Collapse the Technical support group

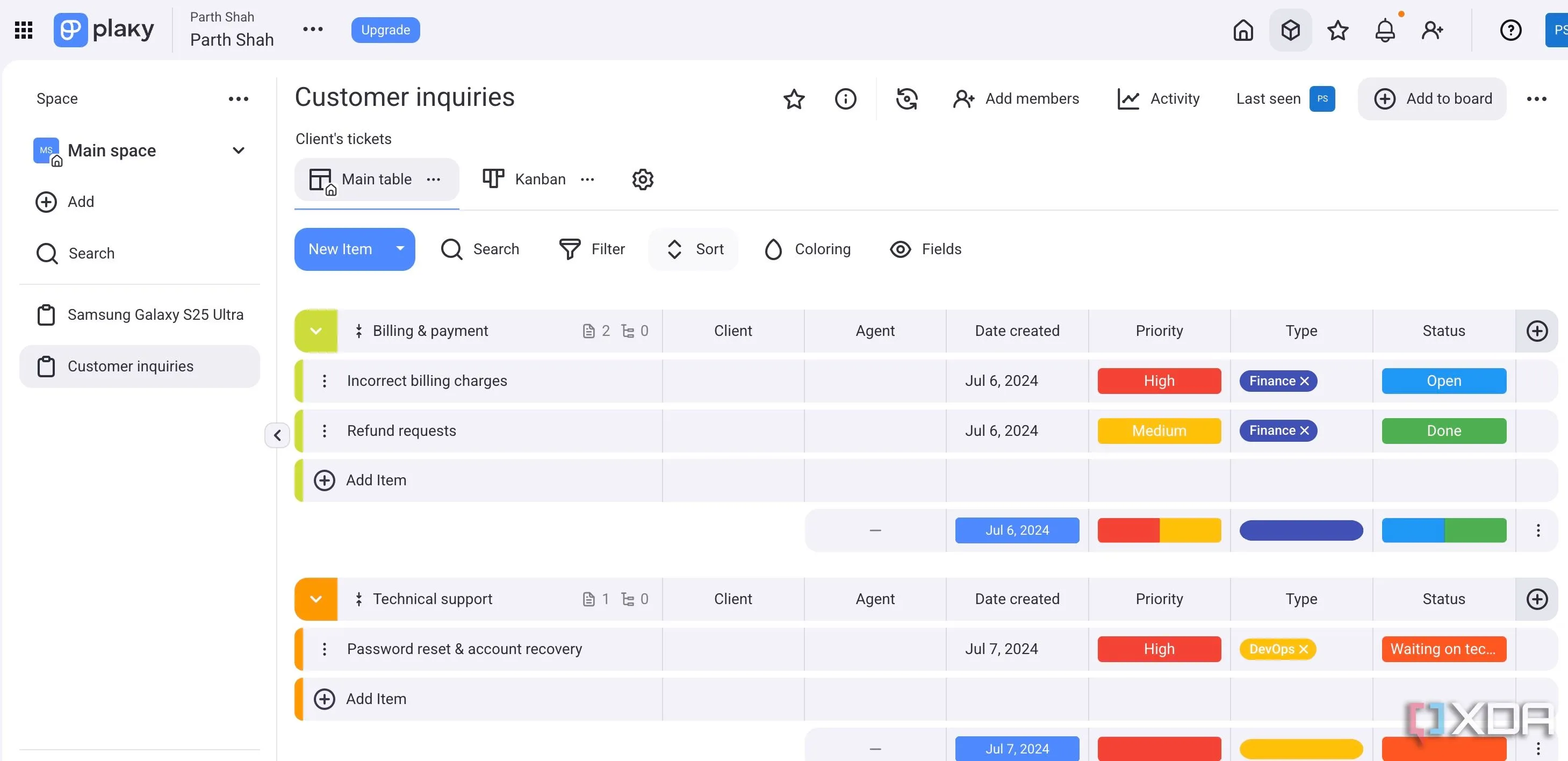coord(315,599)
